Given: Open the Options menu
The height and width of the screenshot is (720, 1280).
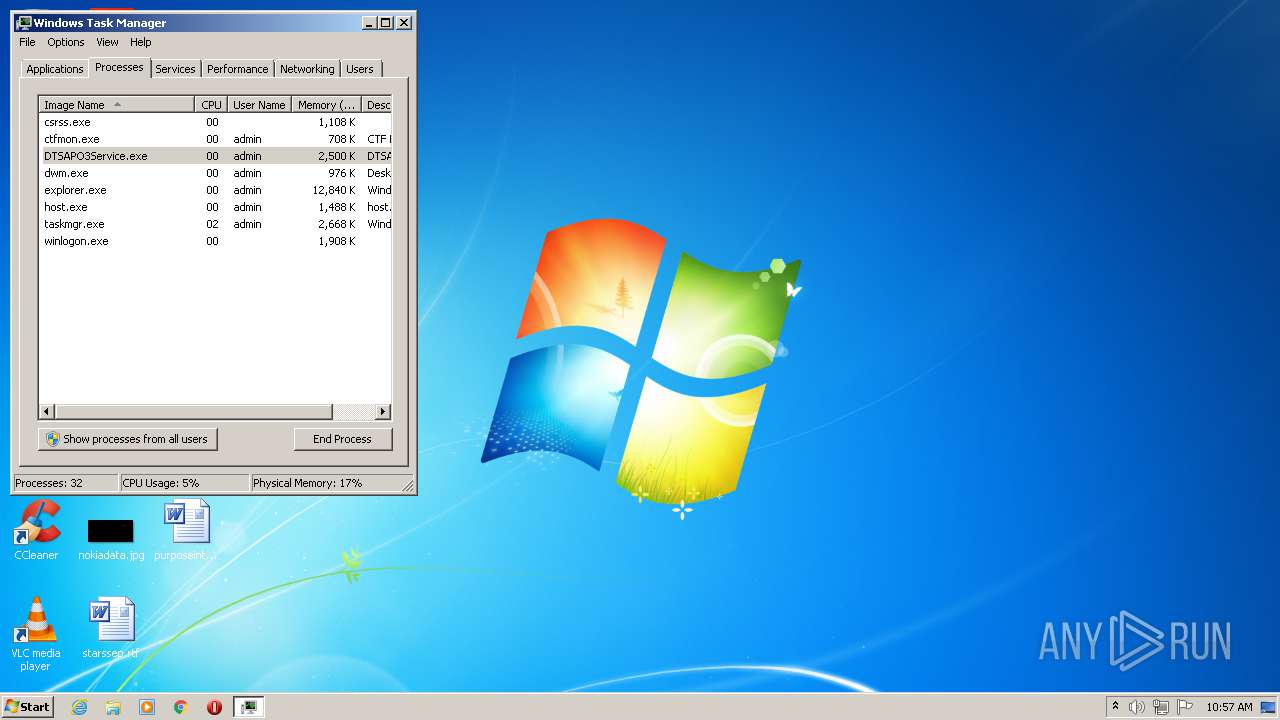Looking at the screenshot, I should pos(66,42).
